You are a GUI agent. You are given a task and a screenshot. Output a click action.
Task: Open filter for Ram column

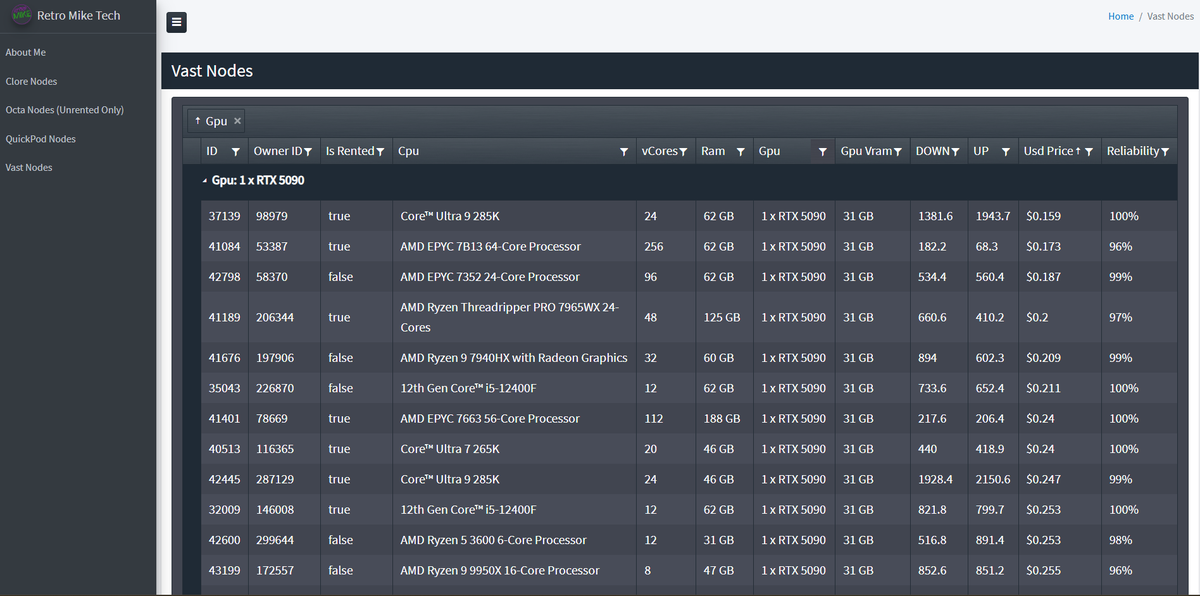[x=741, y=152]
